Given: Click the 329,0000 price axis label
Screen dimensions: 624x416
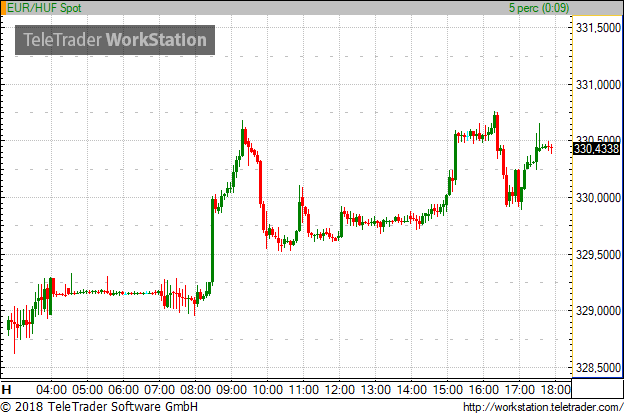Looking at the screenshot, I should (x=598, y=311).
